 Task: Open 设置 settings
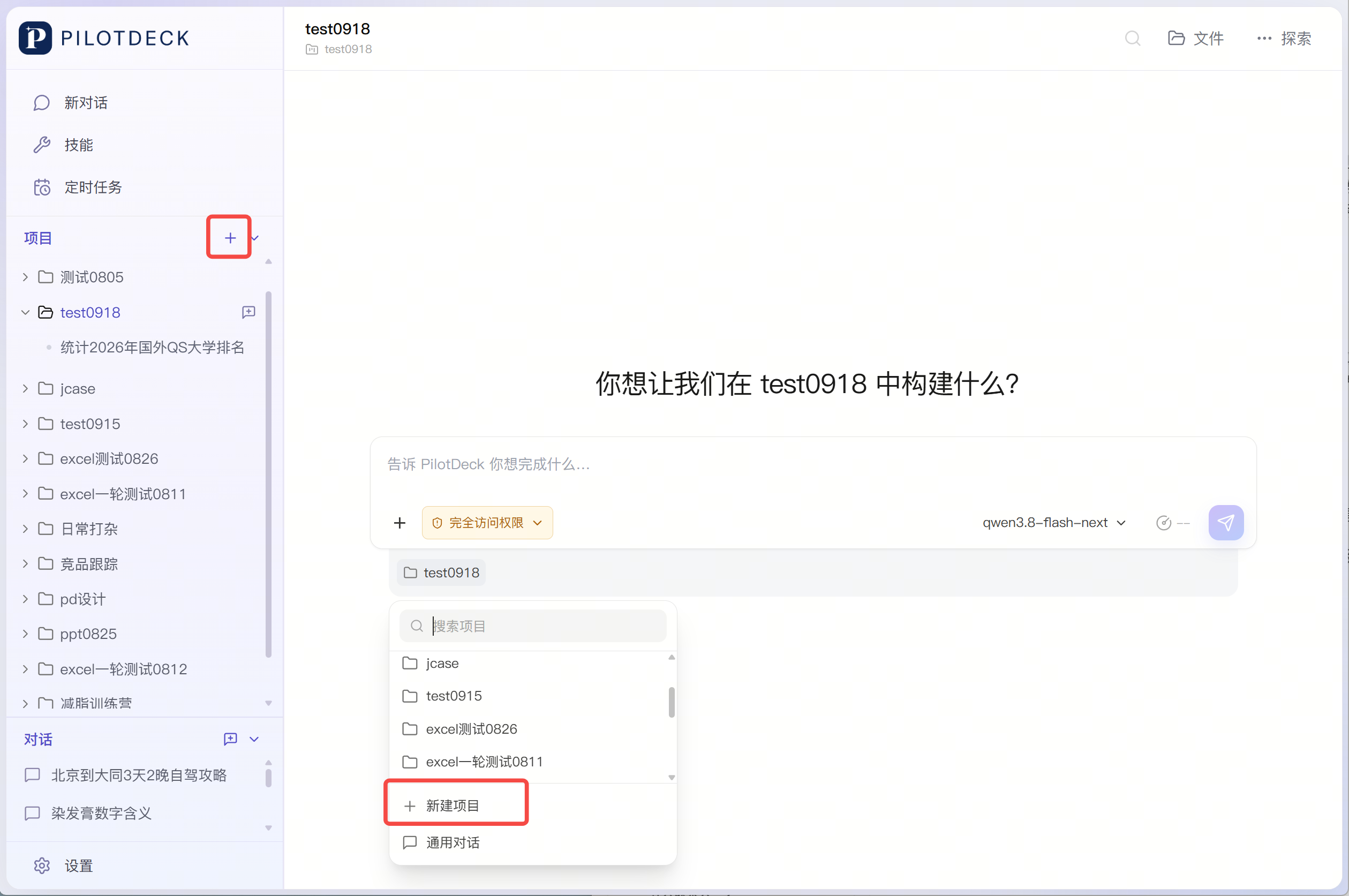(x=79, y=865)
